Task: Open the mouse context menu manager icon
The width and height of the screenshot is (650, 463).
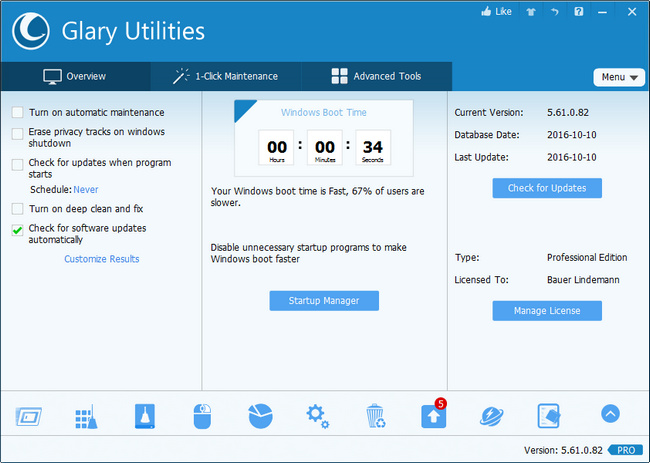Action: click(x=202, y=416)
